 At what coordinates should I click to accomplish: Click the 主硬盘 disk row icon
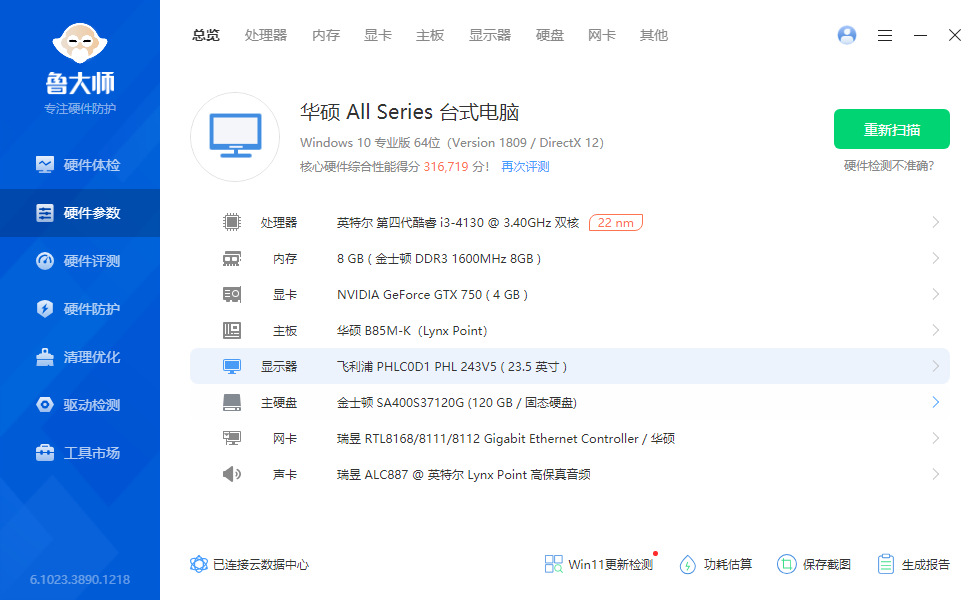click(232, 402)
